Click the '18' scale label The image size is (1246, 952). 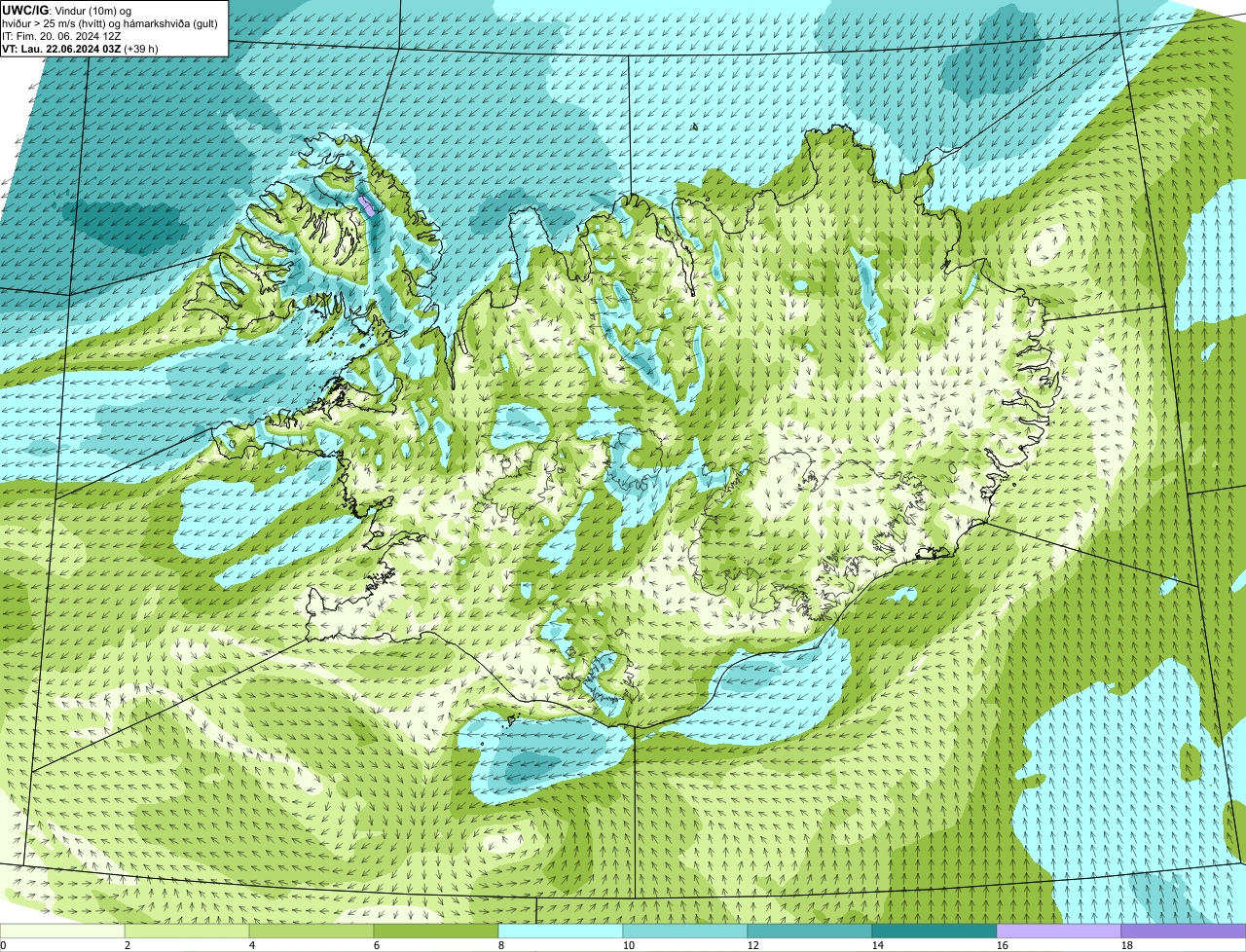point(1127,945)
